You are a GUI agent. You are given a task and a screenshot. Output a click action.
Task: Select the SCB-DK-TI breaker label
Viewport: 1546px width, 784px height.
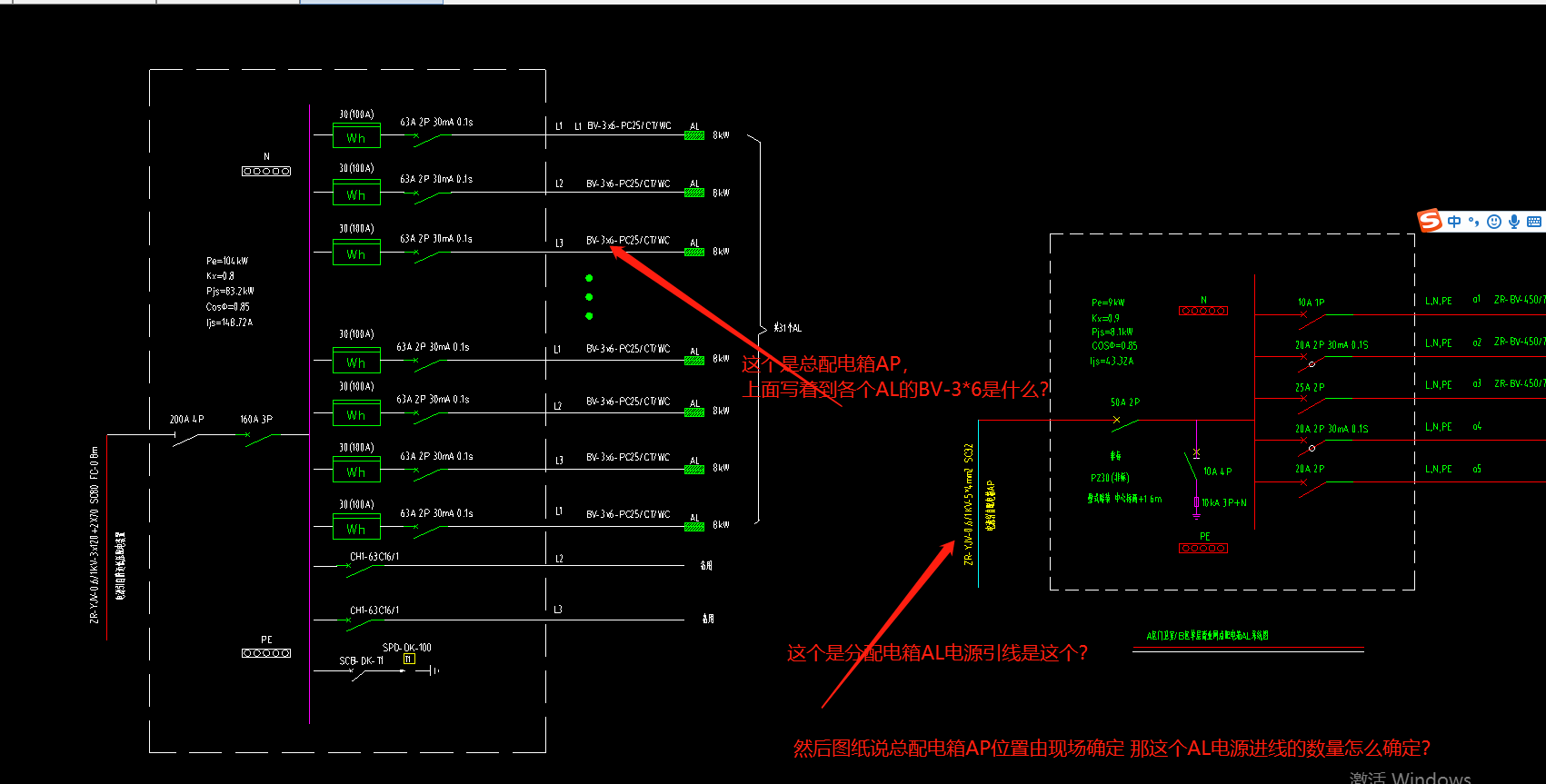pyautogui.click(x=362, y=661)
